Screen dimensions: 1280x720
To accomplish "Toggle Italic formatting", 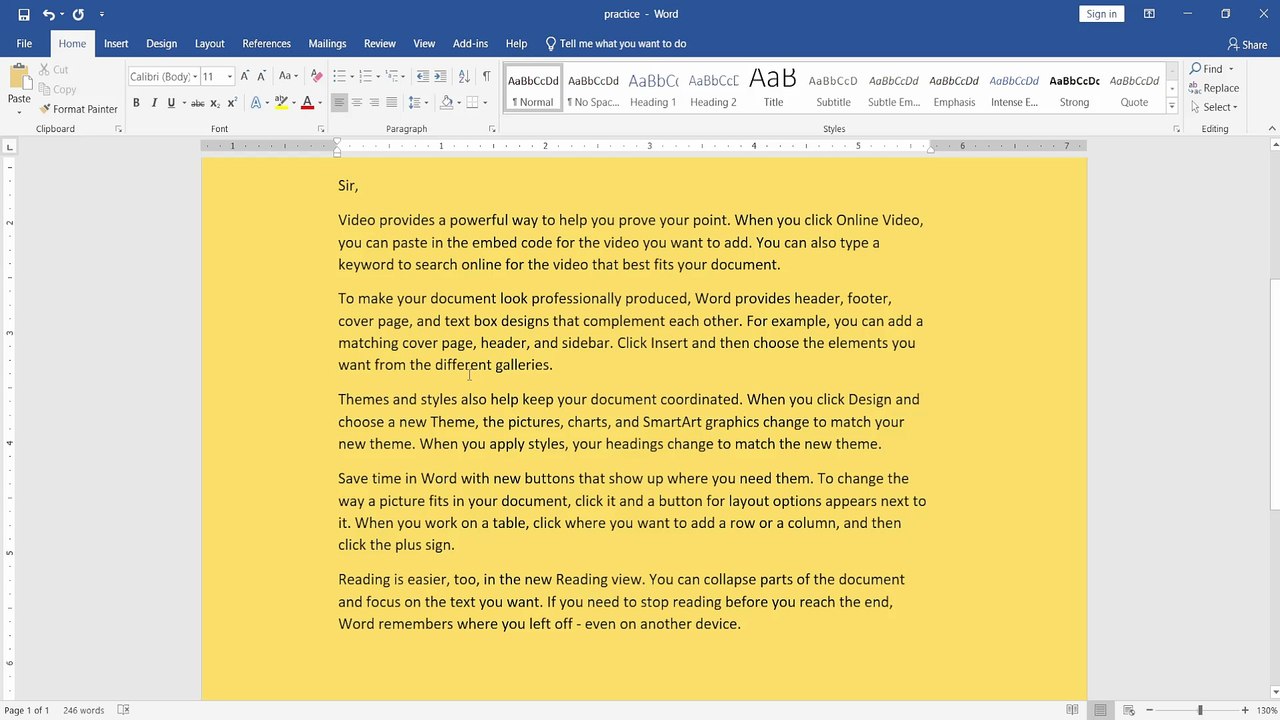I will click(x=154, y=103).
